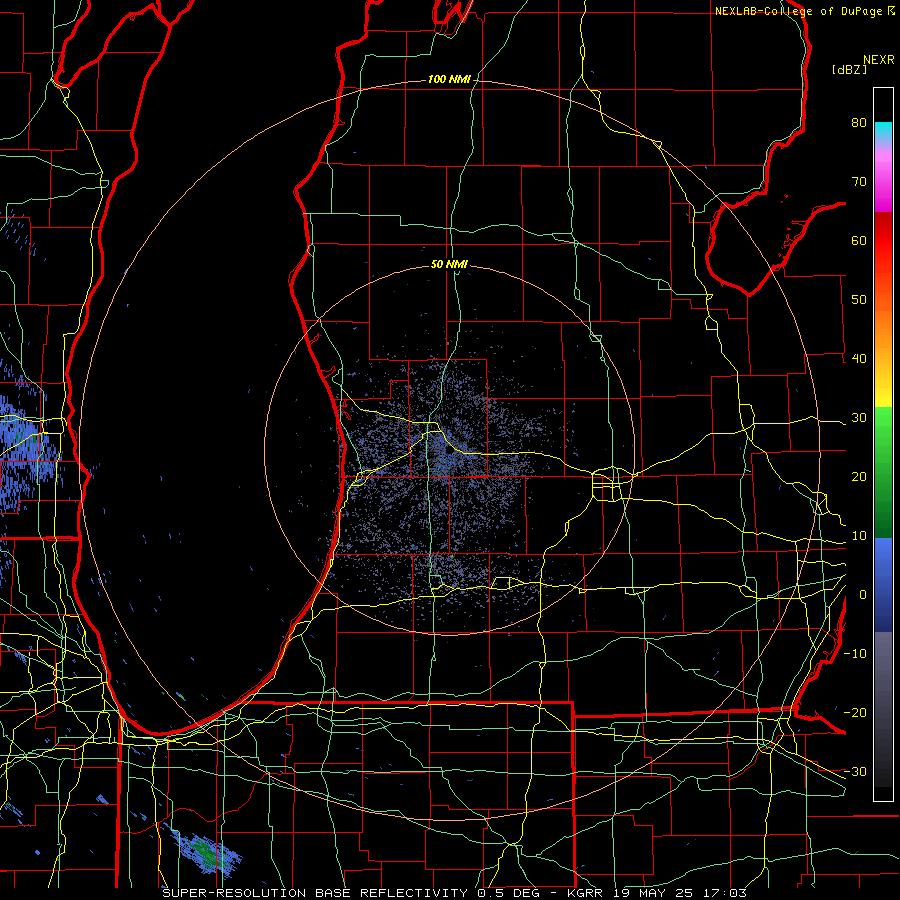
Task: Pick the bright green band just below 30 dBZ
Action: pyautogui.click(x=883, y=425)
